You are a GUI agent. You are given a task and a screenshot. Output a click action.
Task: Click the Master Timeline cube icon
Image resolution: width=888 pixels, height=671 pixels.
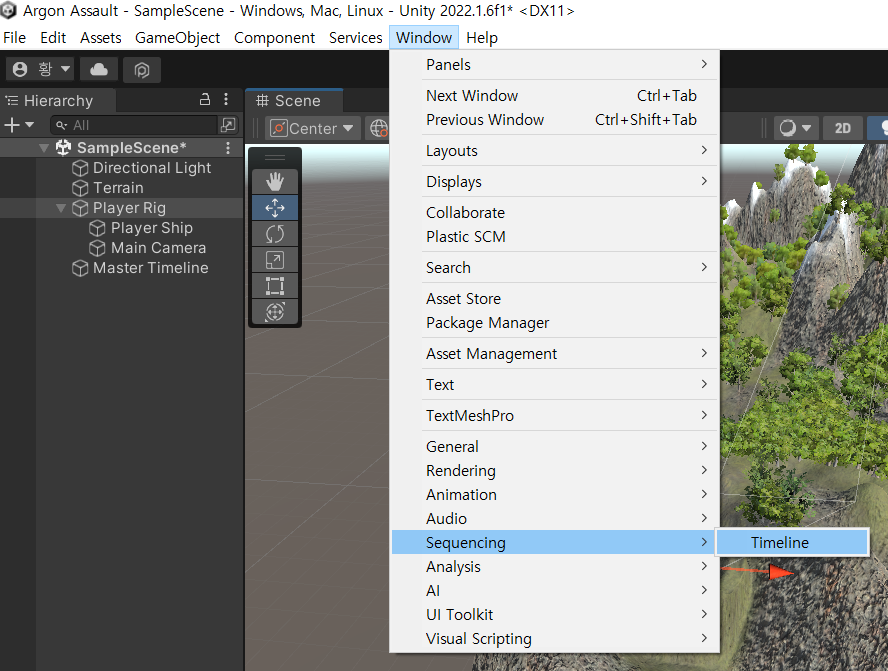[x=80, y=268]
